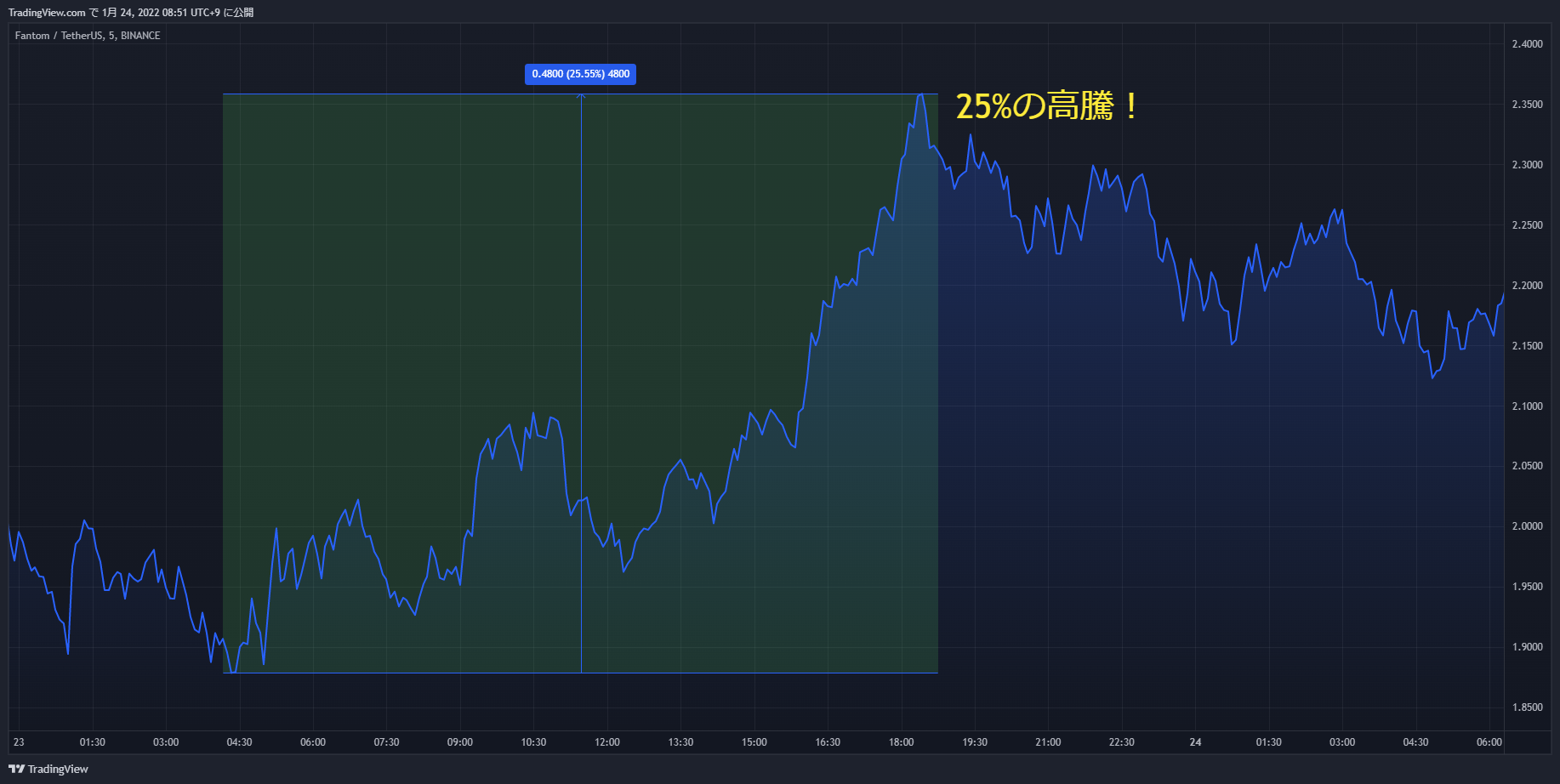The height and width of the screenshot is (784, 1560).
Task: Click the TradingView logo at bottom left
Action: click(x=48, y=769)
